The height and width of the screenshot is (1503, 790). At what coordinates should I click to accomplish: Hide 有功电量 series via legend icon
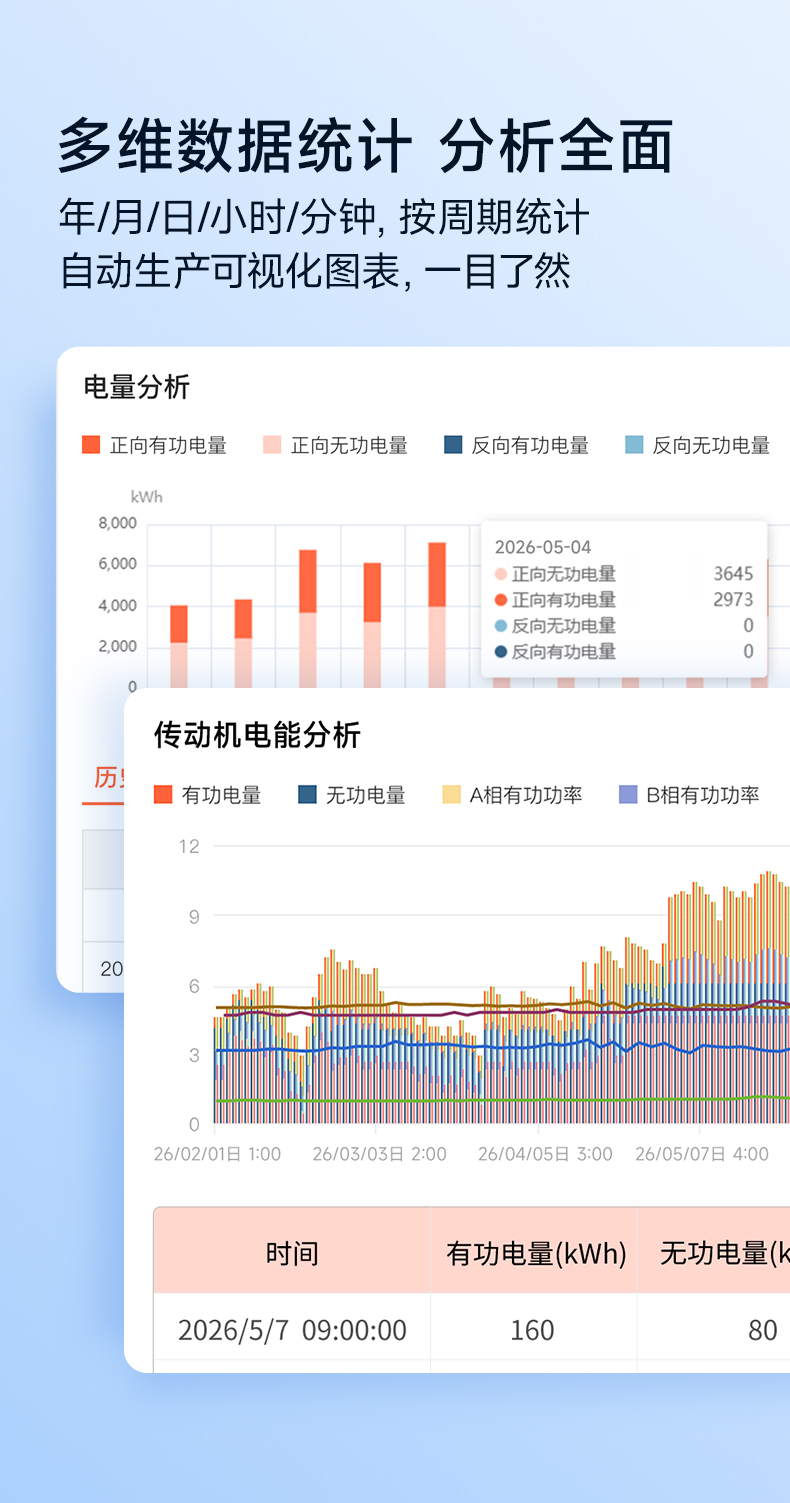point(163,795)
